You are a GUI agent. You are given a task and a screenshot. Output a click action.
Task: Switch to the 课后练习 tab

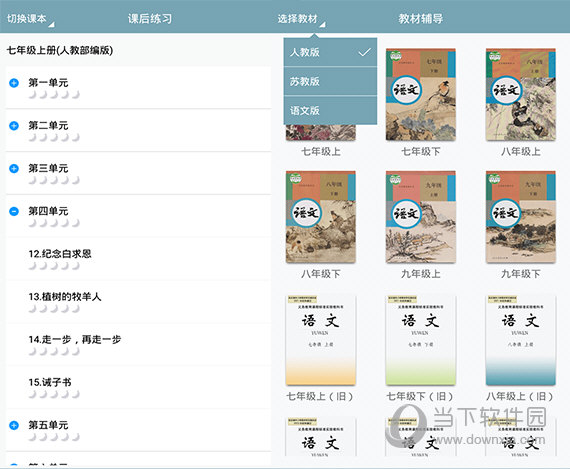coord(150,19)
